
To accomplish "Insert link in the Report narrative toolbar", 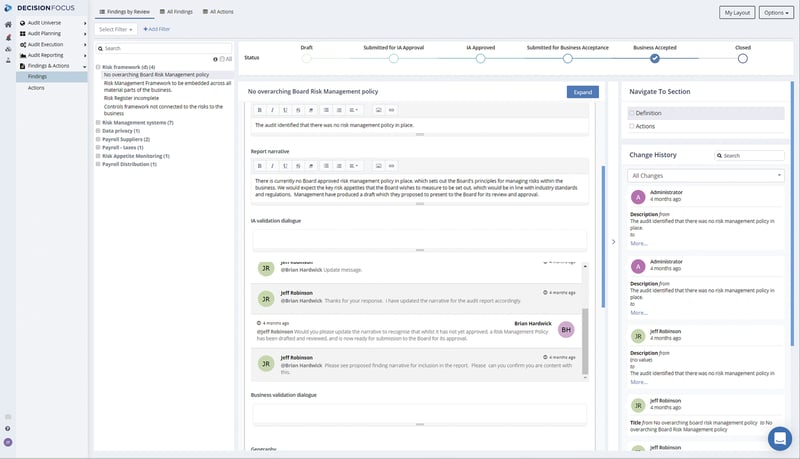I will click(x=391, y=166).
